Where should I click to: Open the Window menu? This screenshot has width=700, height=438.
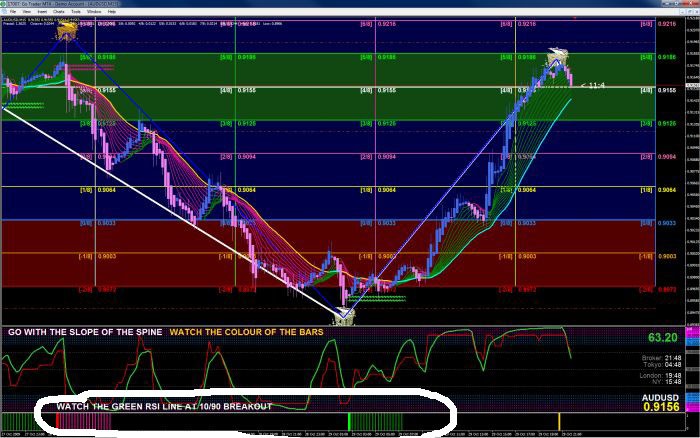[x=94, y=12]
